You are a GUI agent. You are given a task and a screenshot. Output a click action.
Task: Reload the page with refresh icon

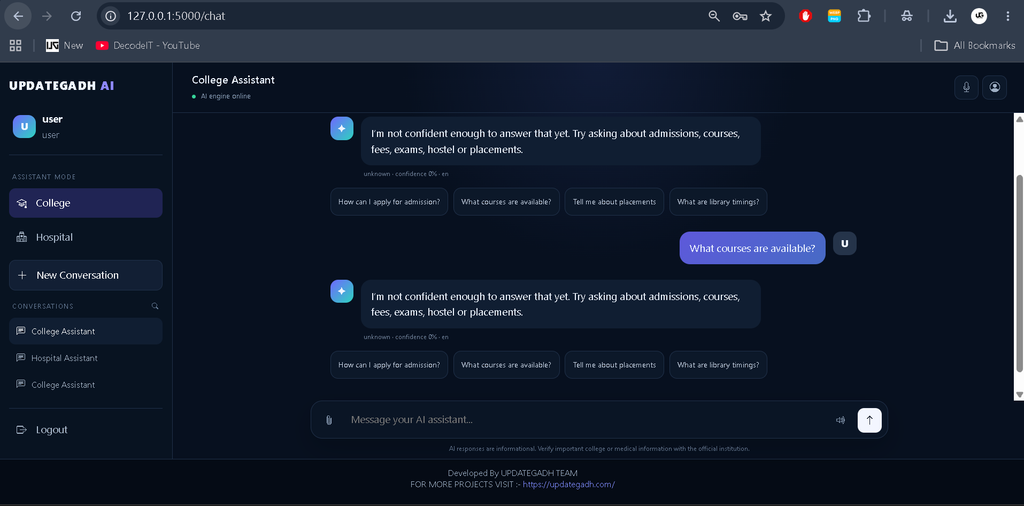76,16
